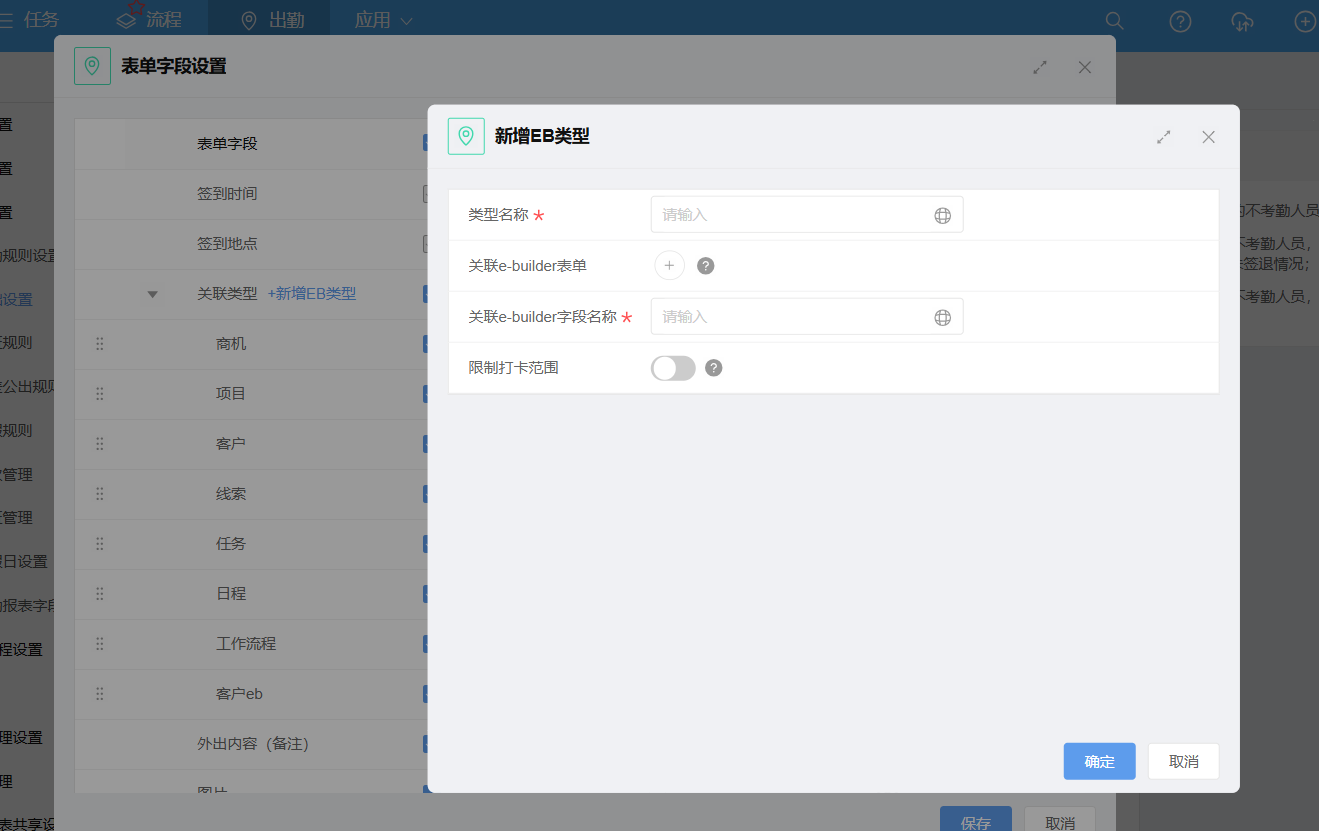Collapse the 关联类型 tree row

tap(153, 294)
